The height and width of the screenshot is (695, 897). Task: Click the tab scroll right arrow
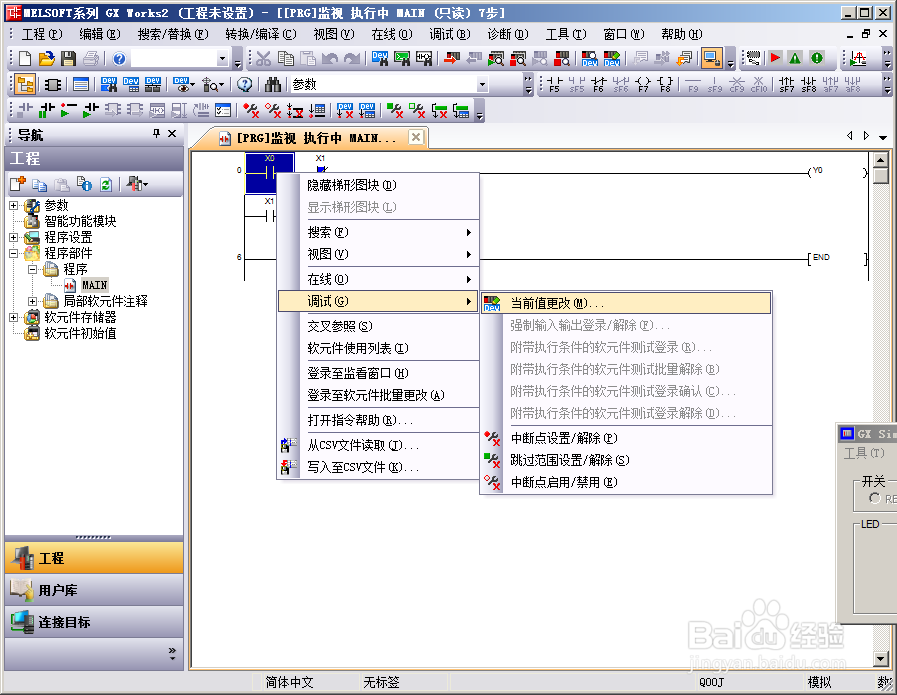pyautogui.click(x=867, y=136)
